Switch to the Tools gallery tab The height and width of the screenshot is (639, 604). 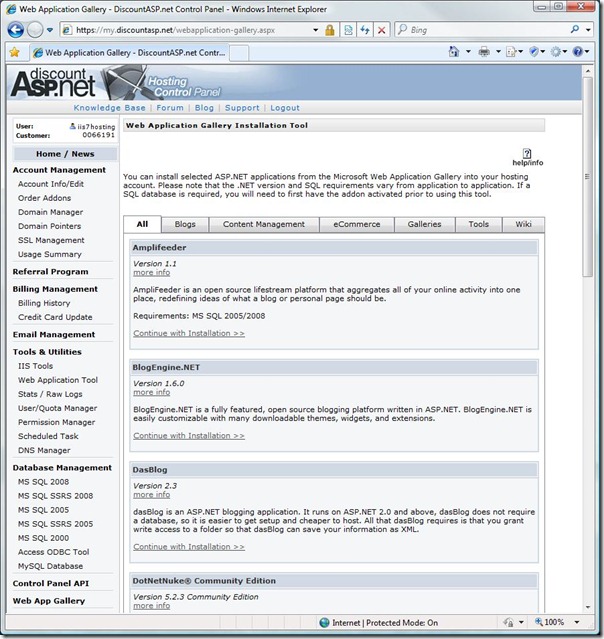(478, 225)
